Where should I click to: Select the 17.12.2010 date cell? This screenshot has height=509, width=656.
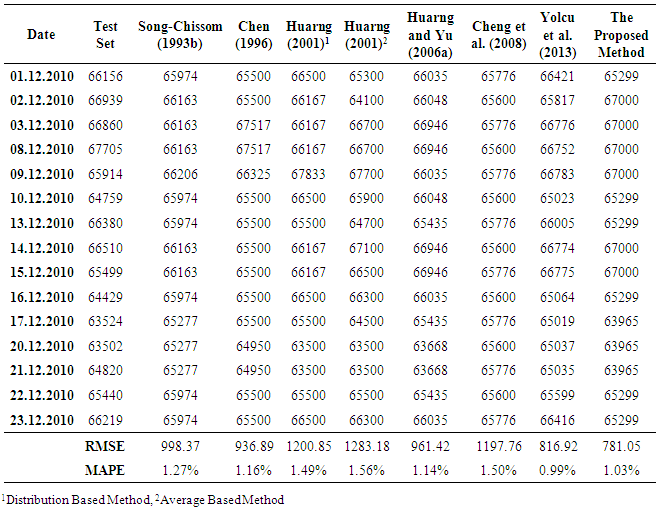pos(41,321)
